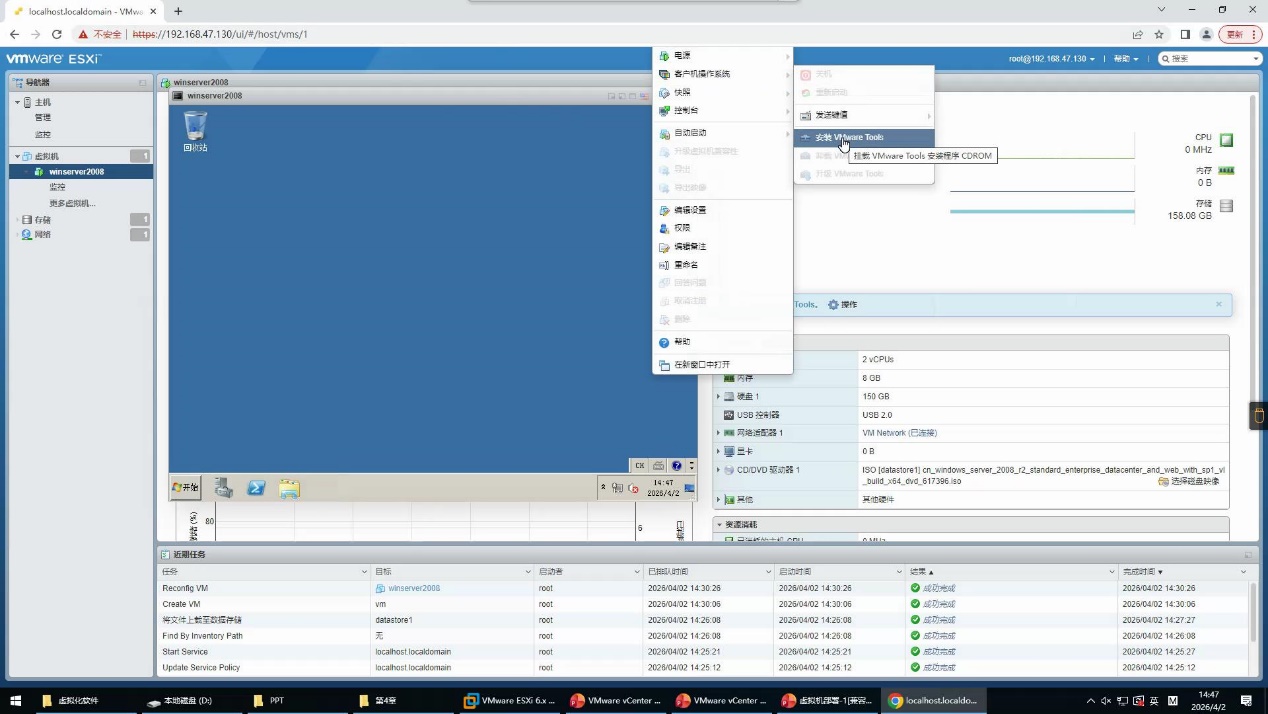Image resolution: width=1268 pixels, height=714 pixels.
Task: Open the 自动启动 autostart submenu
Action: click(722, 133)
